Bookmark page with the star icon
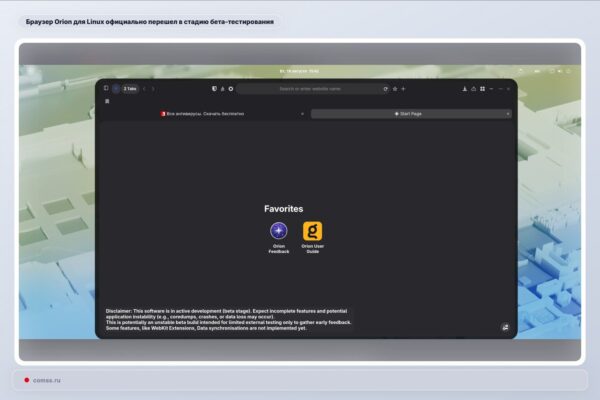600x400 pixels. tap(395, 89)
